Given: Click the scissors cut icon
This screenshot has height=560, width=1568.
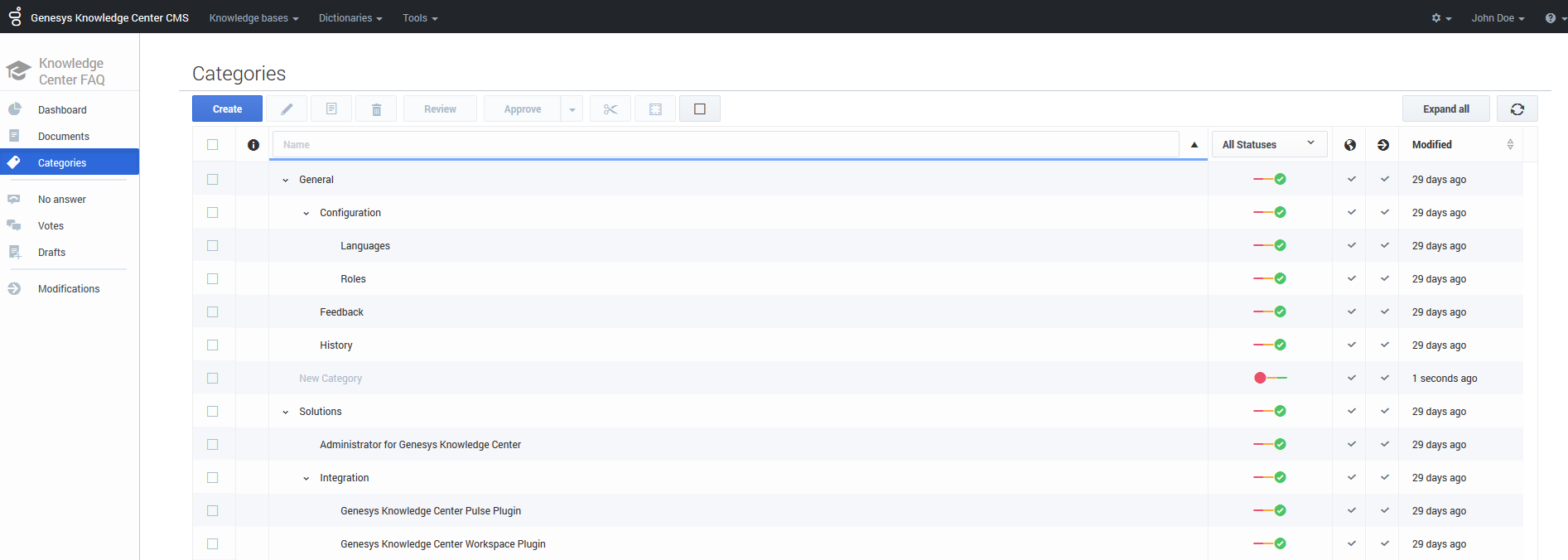Looking at the screenshot, I should tap(610, 109).
